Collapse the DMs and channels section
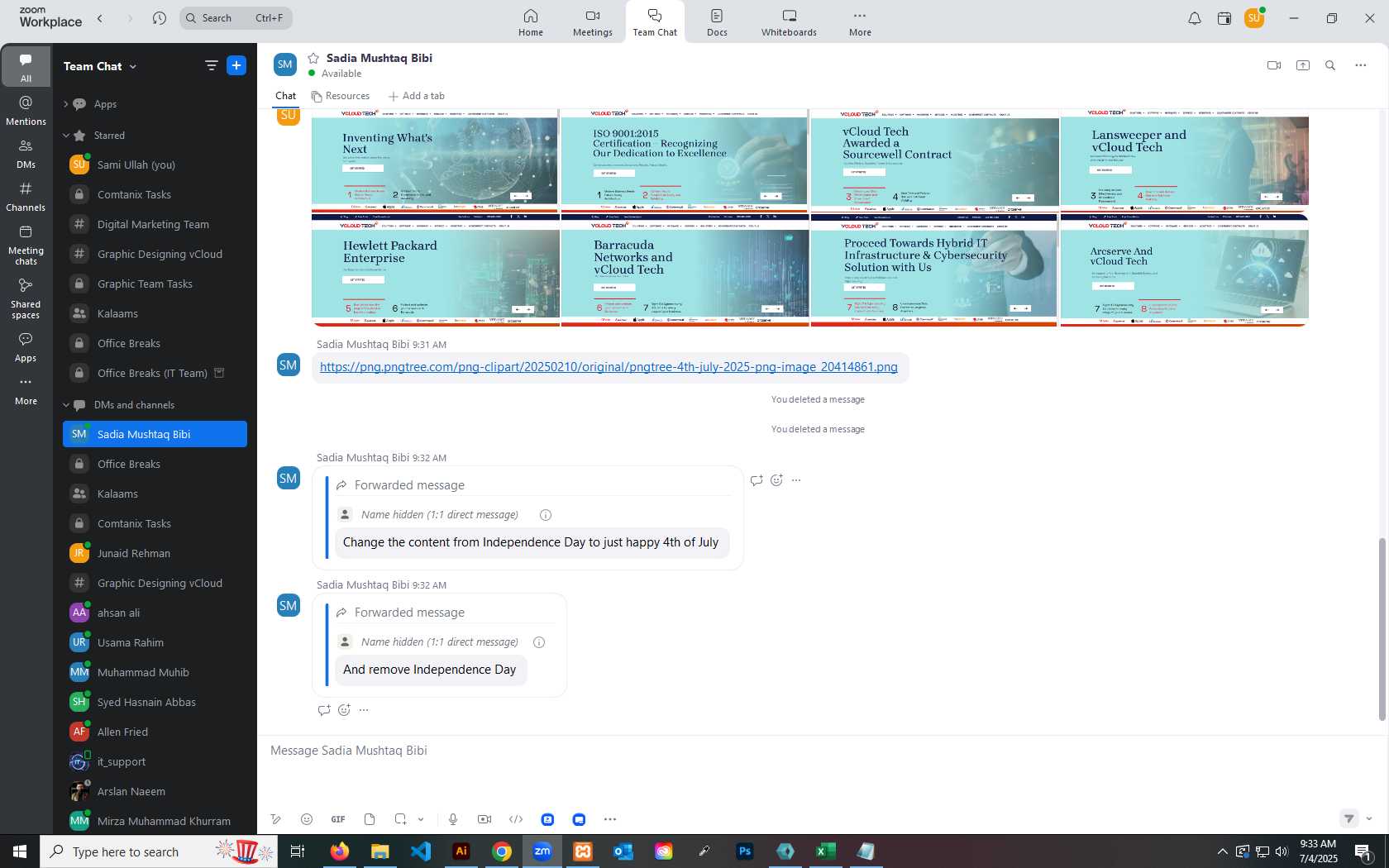This screenshot has width=1389, height=868. tap(66, 405)
